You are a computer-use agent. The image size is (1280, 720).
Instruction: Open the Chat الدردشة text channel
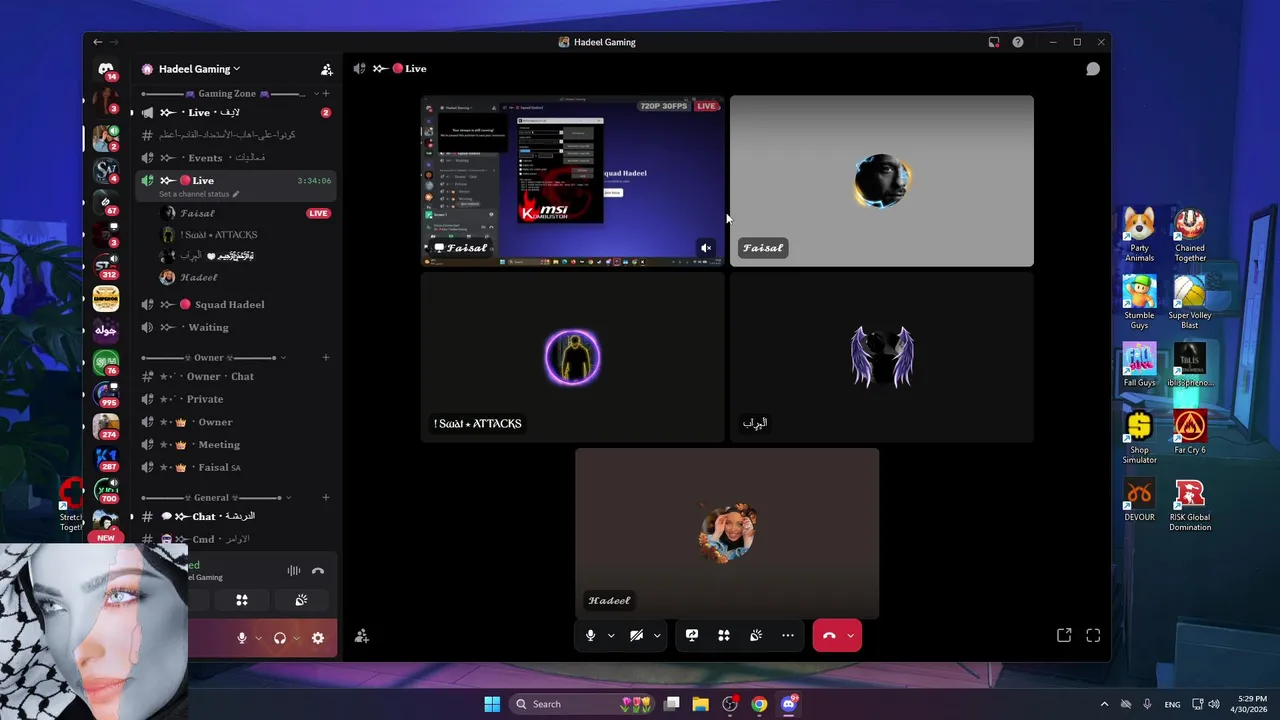click(236, 516)
